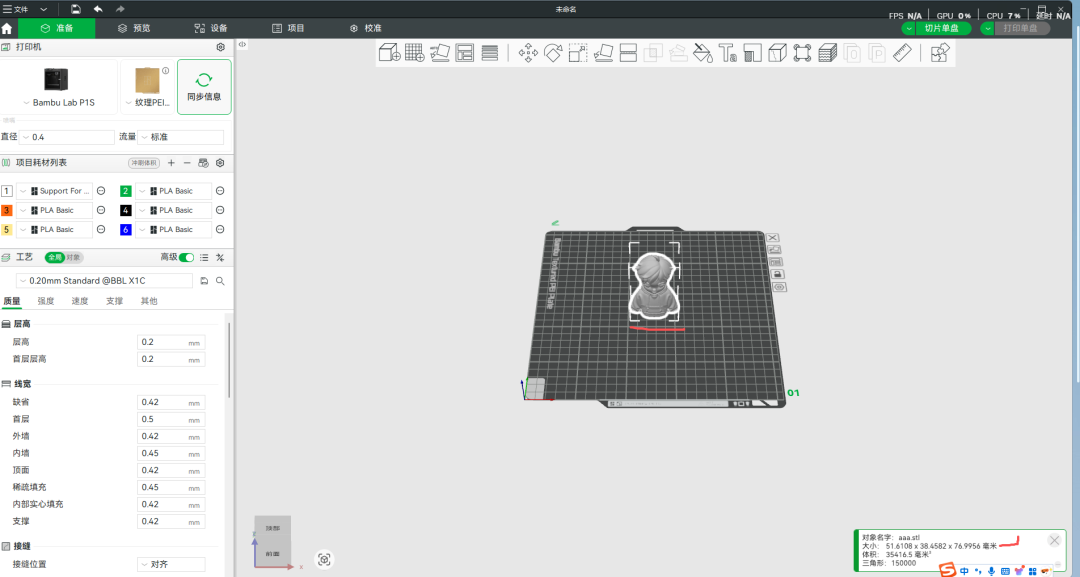
Task: Open the 纹理PEI plate type dropdown
Action: coord(147,103)
